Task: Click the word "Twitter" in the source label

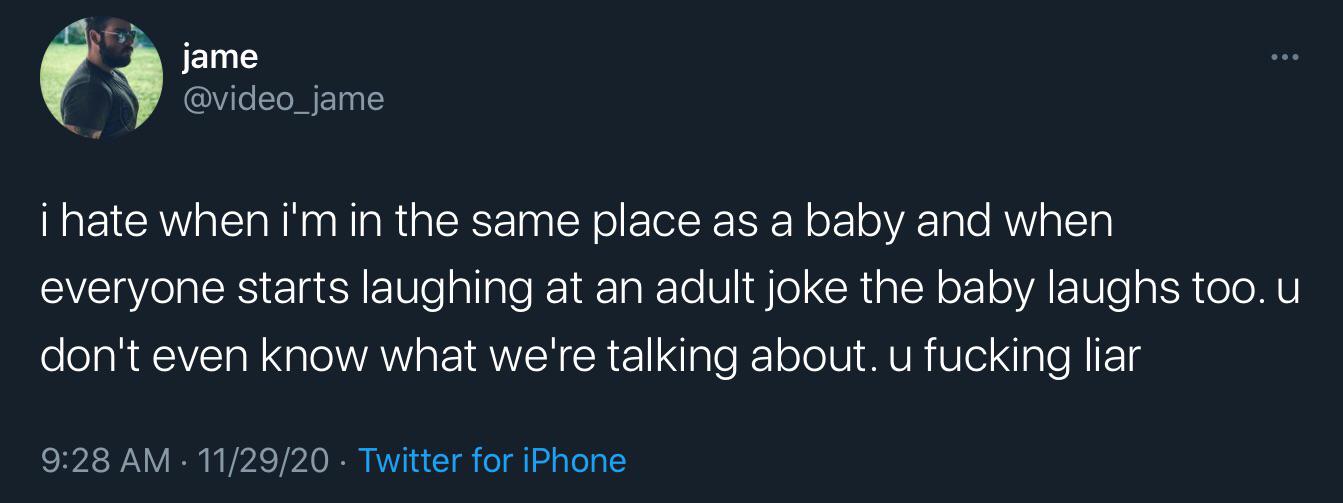Action: 410,460
